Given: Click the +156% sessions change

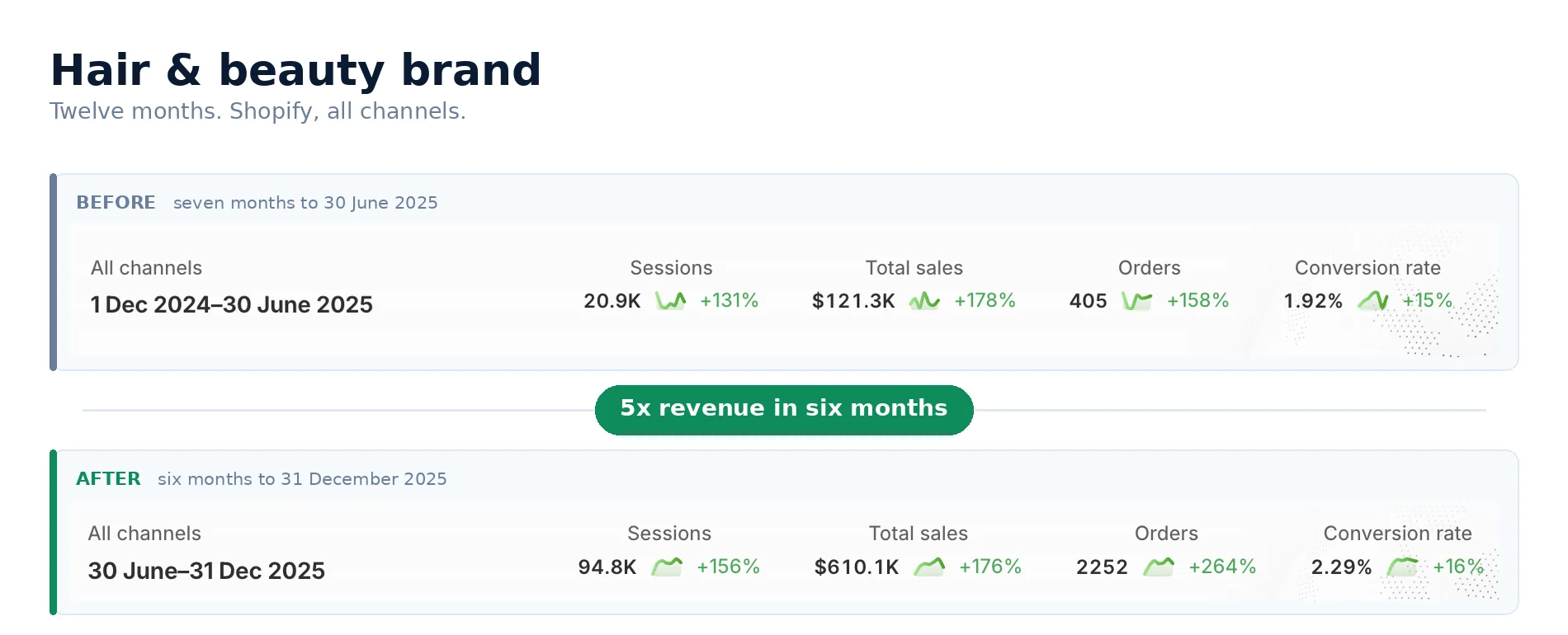Looking at the screenshot, I should (x=728, y=567).
